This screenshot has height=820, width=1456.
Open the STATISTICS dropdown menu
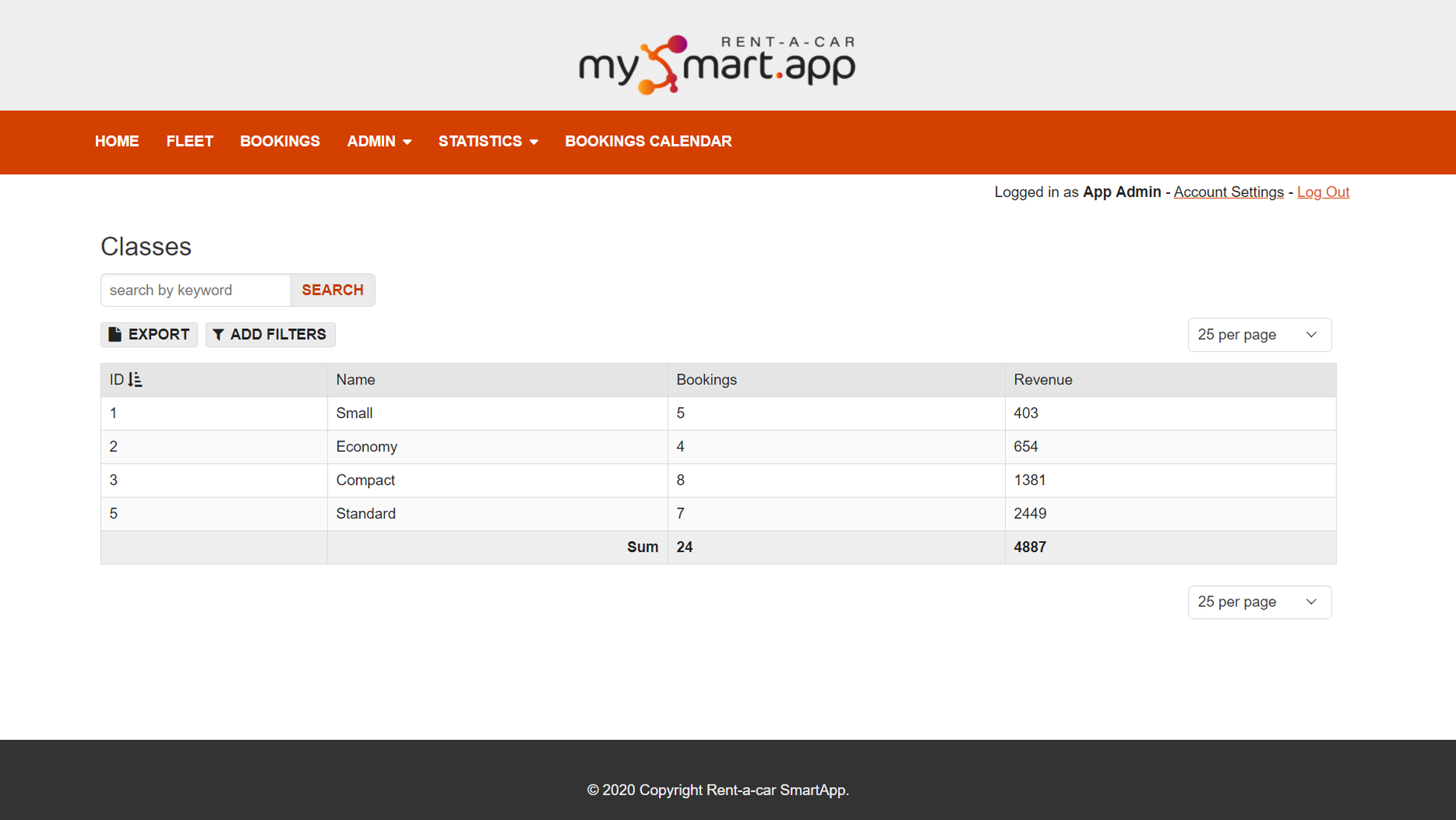pyautogui.click(x=480, y=141)
